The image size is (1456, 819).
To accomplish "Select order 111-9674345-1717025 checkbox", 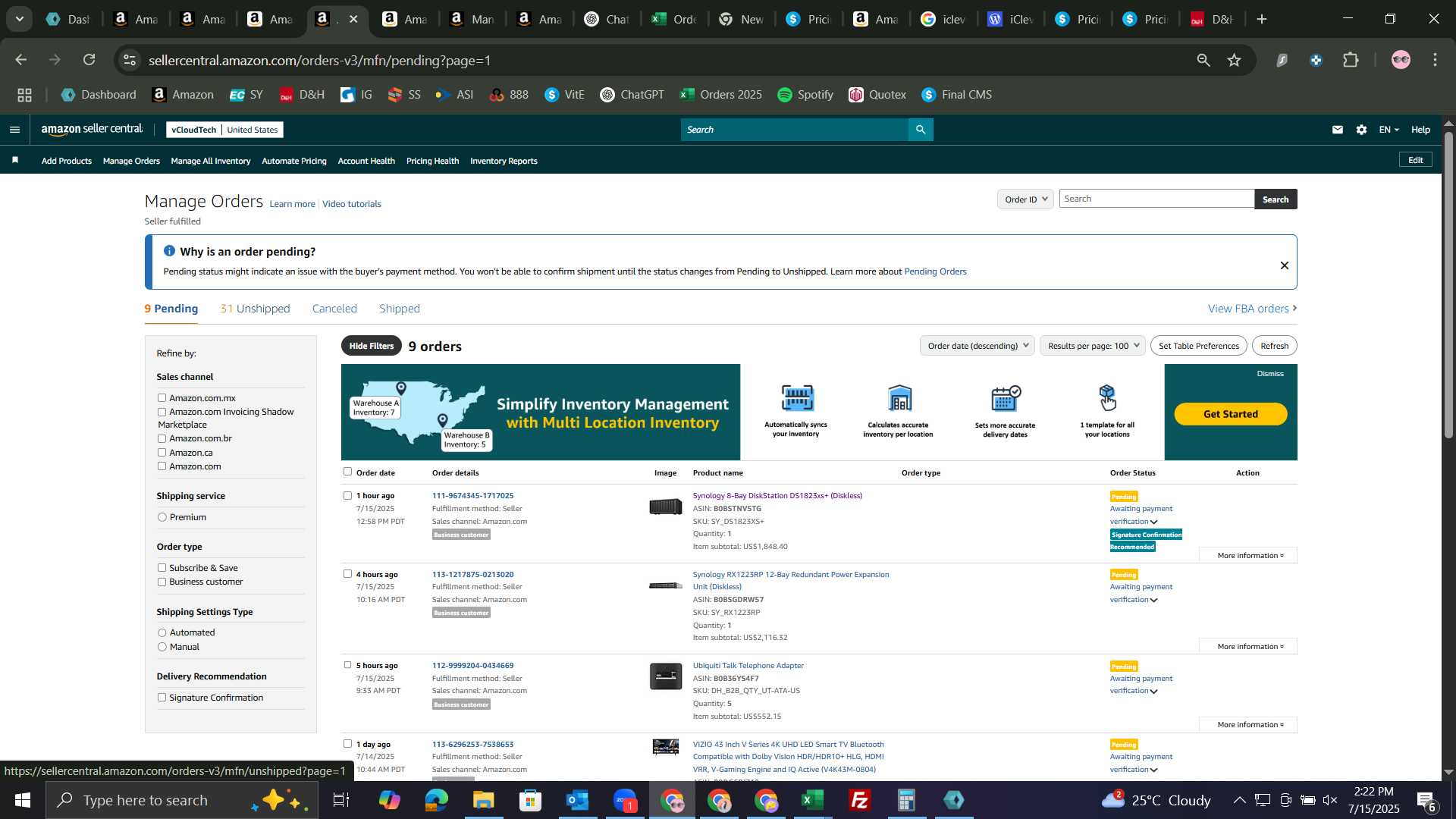I will 347,495.
